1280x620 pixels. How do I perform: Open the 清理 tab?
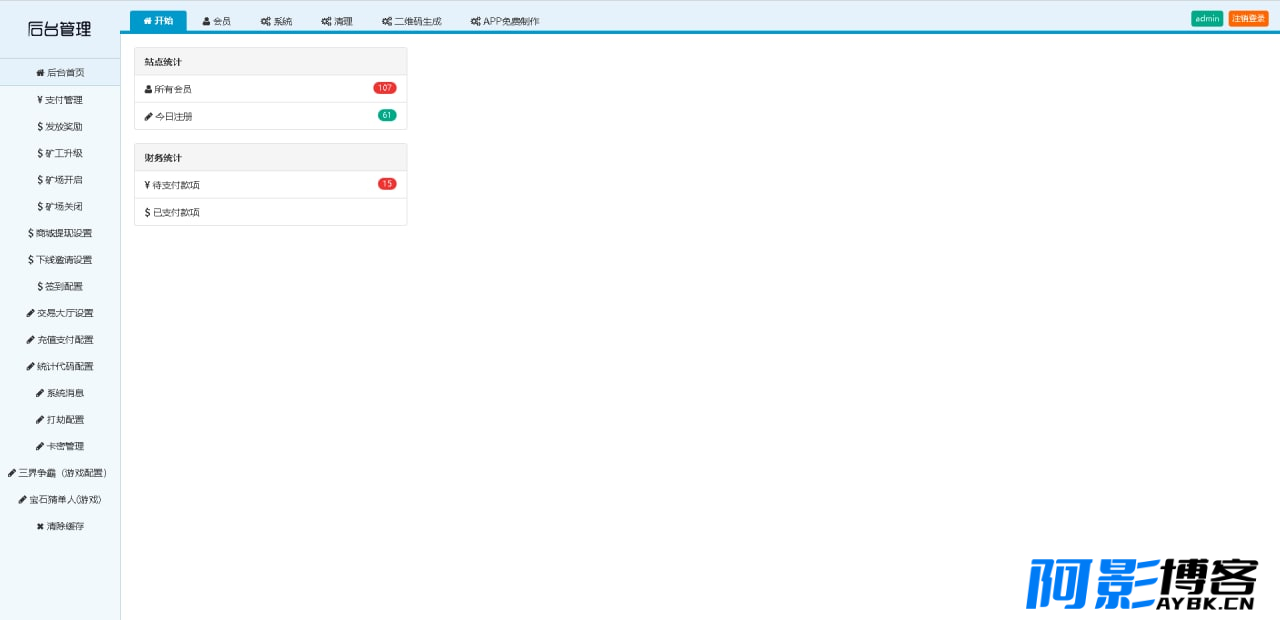[337, 21]
